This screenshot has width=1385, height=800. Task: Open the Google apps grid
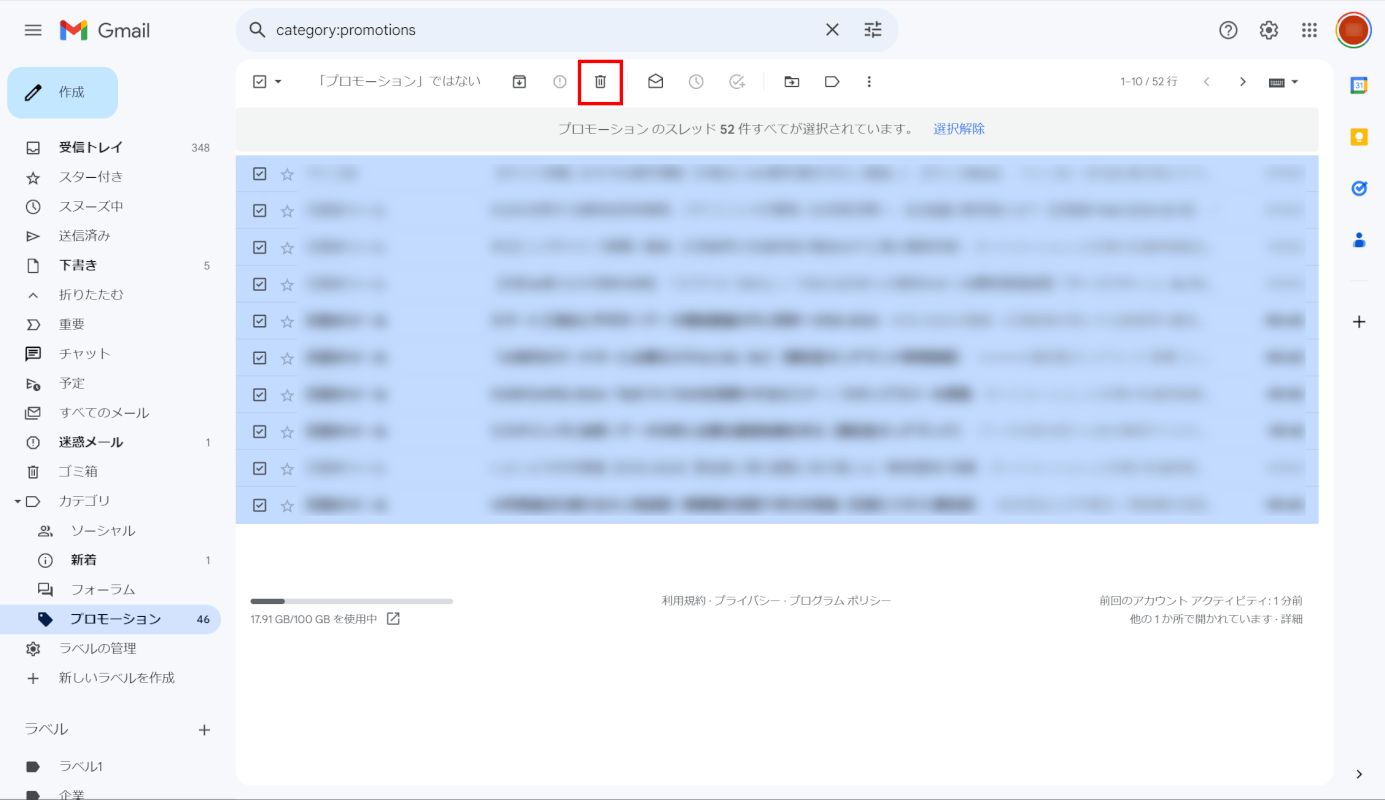point(1309,30)
